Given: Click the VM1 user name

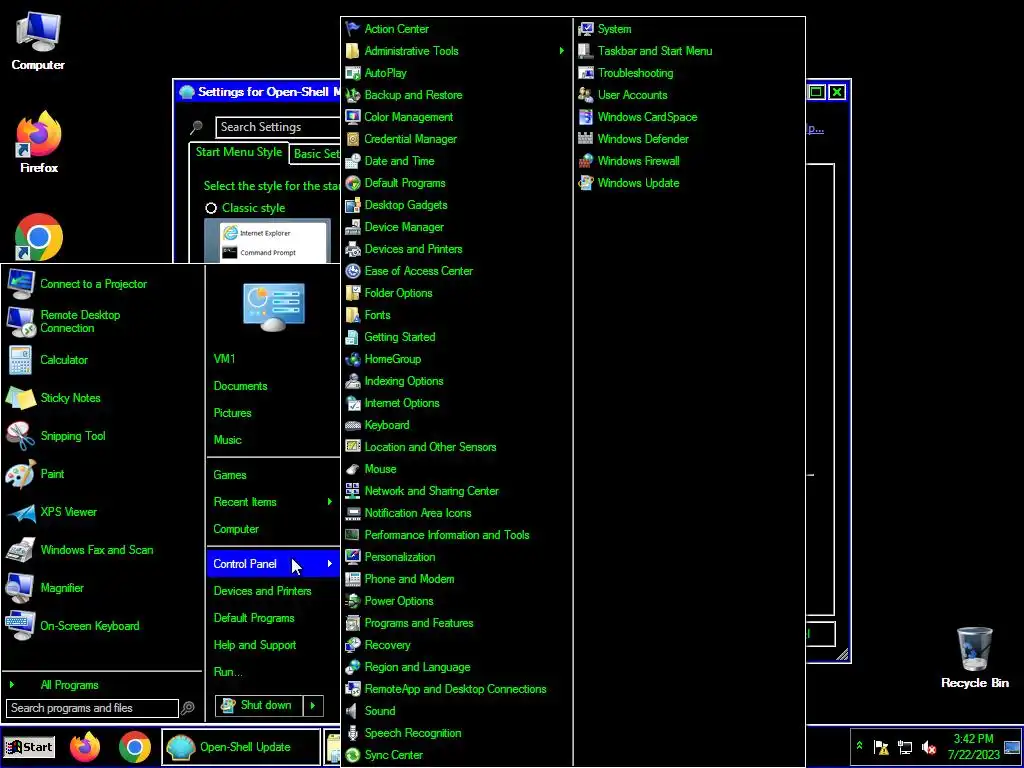Looking at the screenshot, I should (224, 359).
